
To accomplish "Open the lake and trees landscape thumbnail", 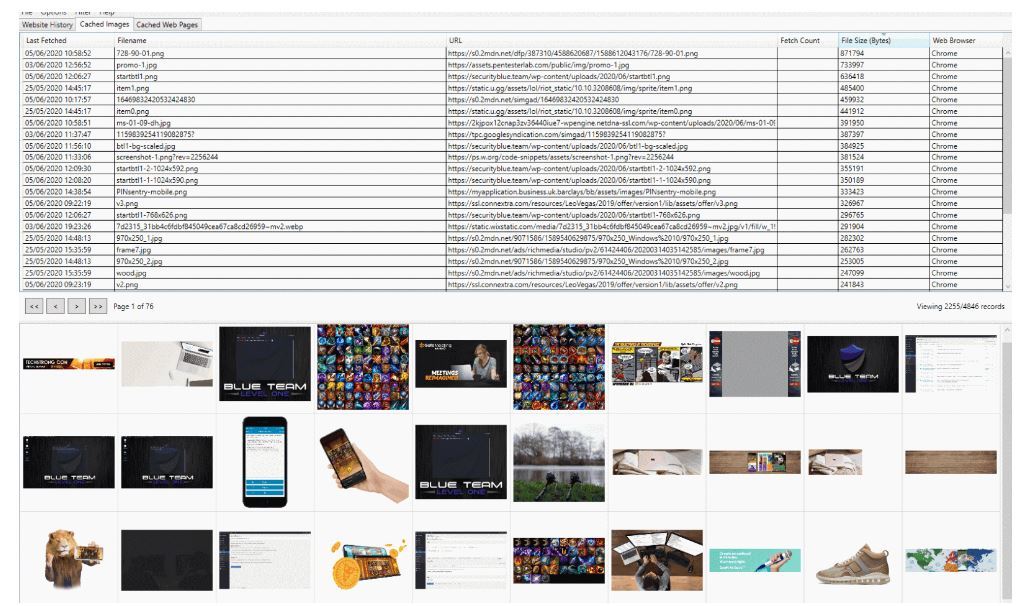I will tap(559, 462).
